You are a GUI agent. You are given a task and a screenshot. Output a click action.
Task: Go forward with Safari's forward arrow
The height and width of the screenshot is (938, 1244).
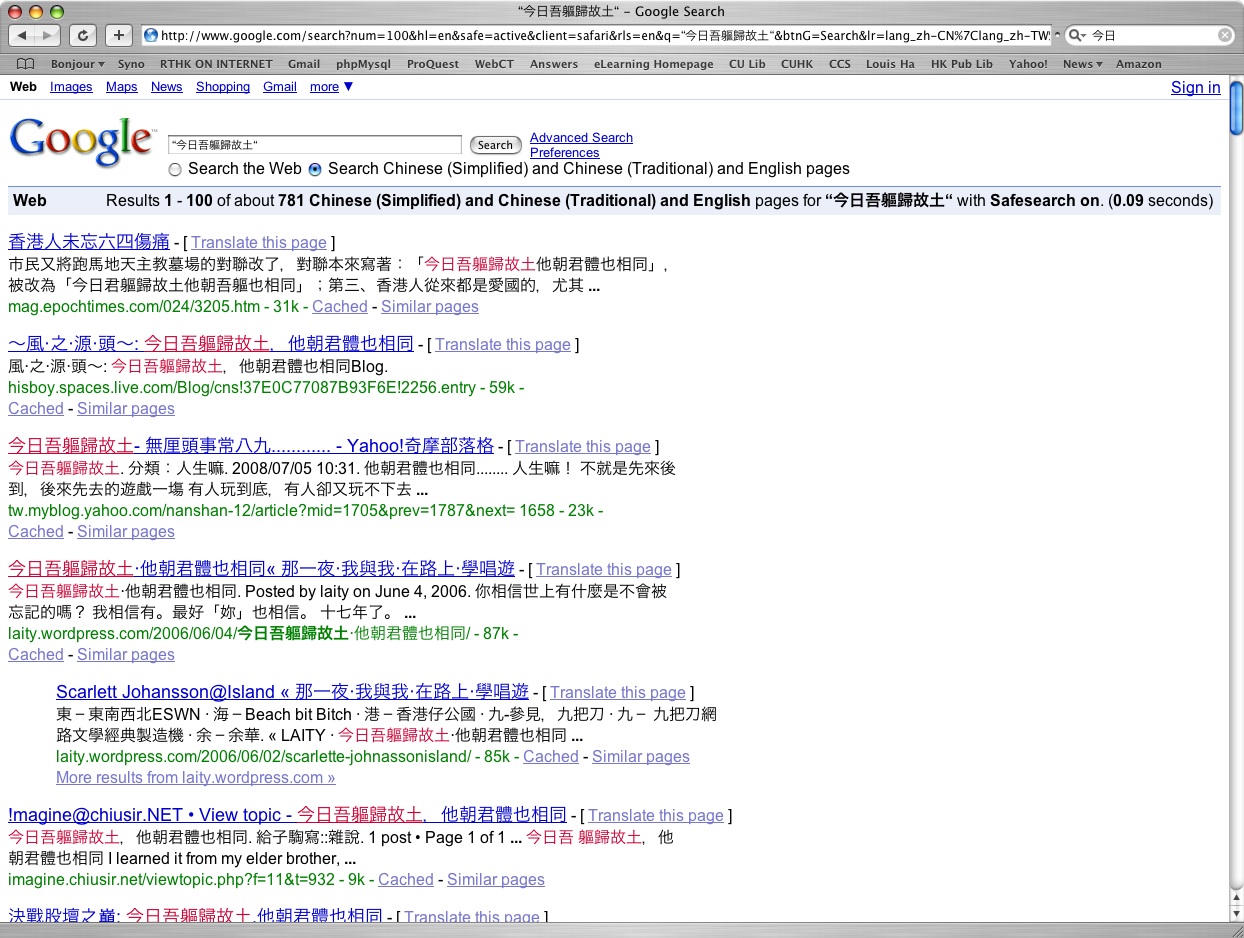(49, 35)
